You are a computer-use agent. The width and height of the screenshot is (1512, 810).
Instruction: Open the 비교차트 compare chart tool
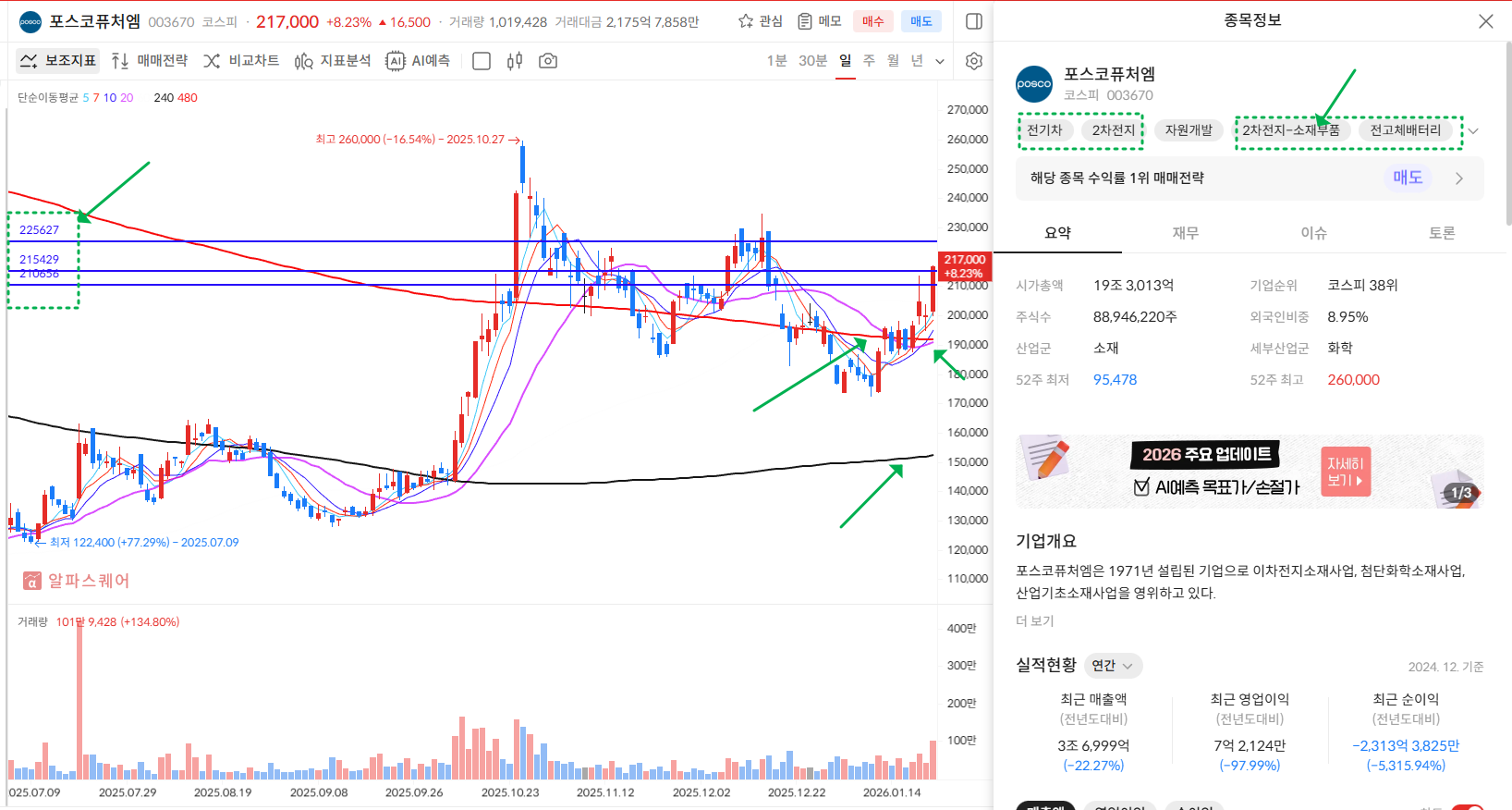pos(241,61)
